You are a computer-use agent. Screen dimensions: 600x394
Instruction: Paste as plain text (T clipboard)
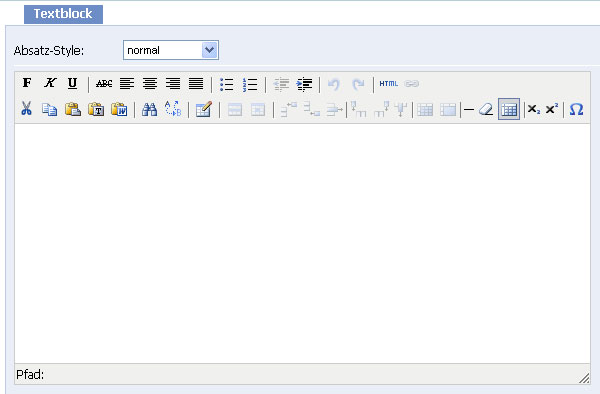click(x=96, y=109)
